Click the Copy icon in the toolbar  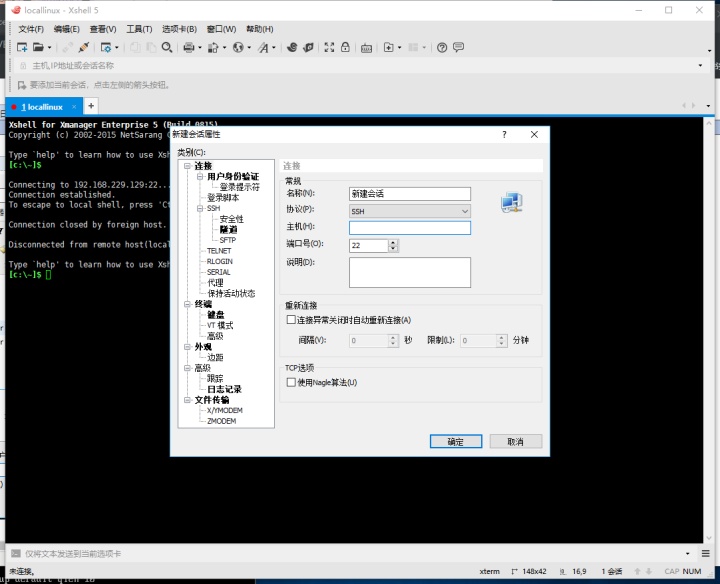135,47
